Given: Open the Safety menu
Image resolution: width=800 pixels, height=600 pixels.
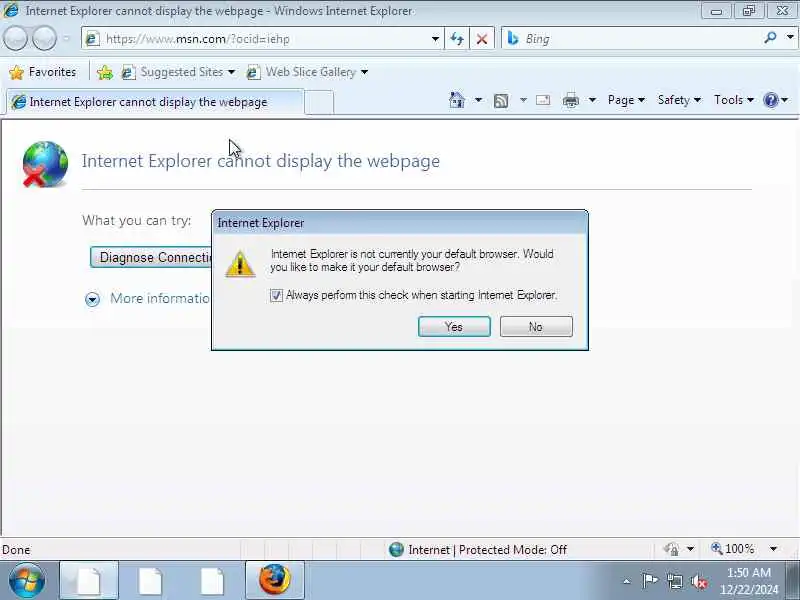Looking at the screenshot, I should pyautogui.click(x=679, y=100).
